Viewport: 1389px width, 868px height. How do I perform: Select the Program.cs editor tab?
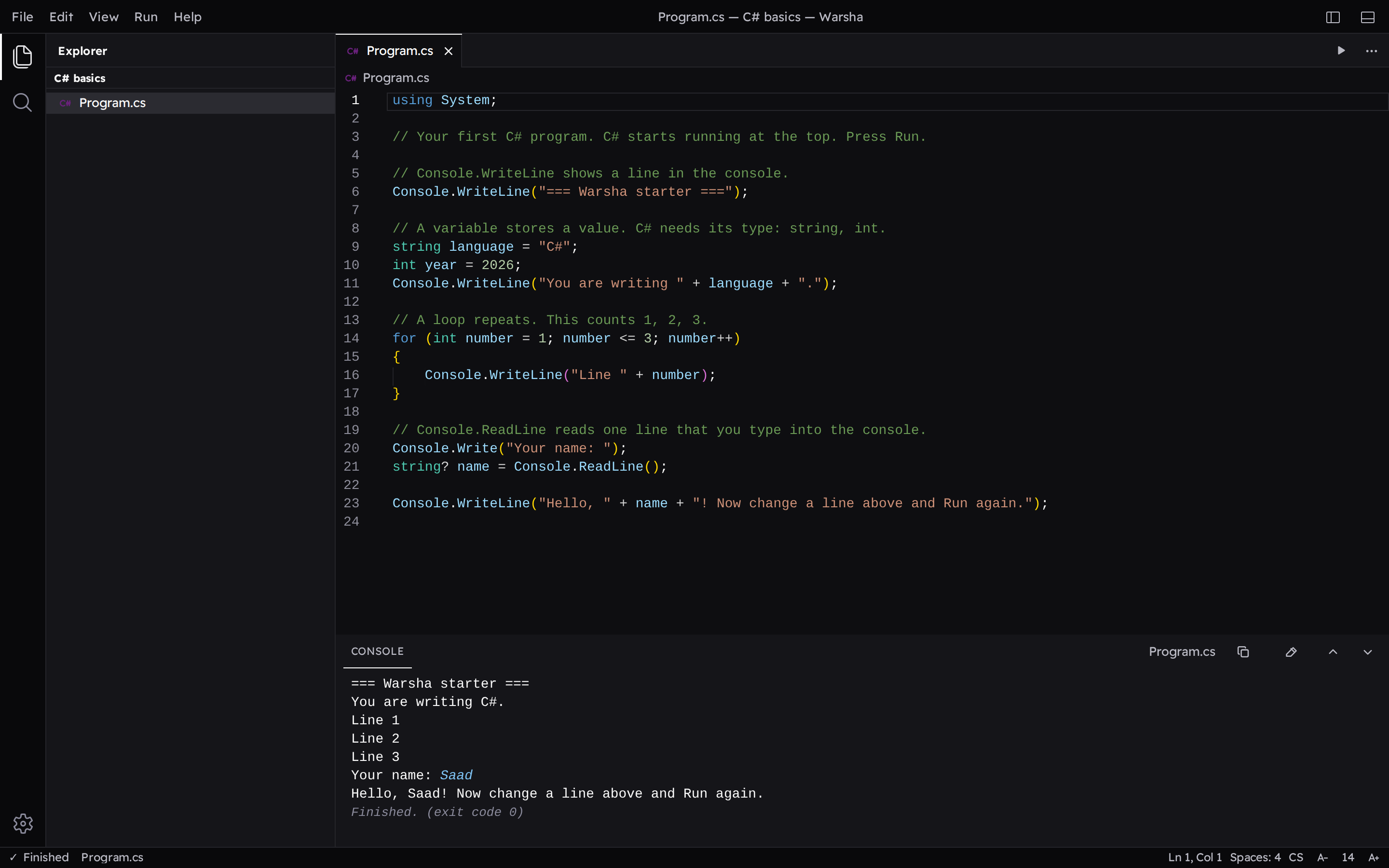click(x=398, y=51)
